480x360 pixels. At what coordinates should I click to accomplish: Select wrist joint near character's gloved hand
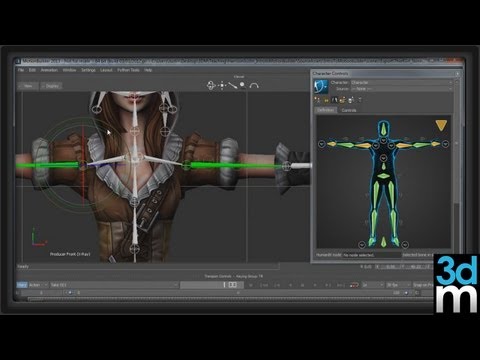tap(287, 165)
